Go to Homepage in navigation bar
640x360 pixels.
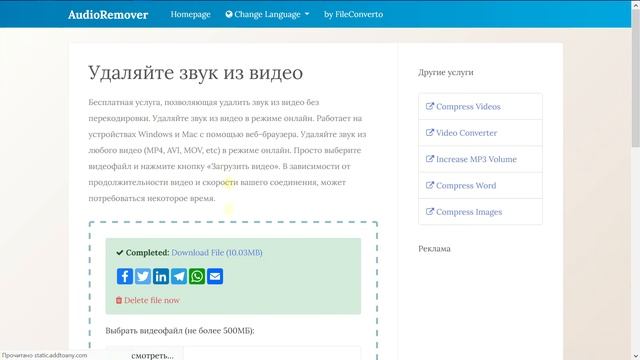pyautogui.click(x=191, y=14)
